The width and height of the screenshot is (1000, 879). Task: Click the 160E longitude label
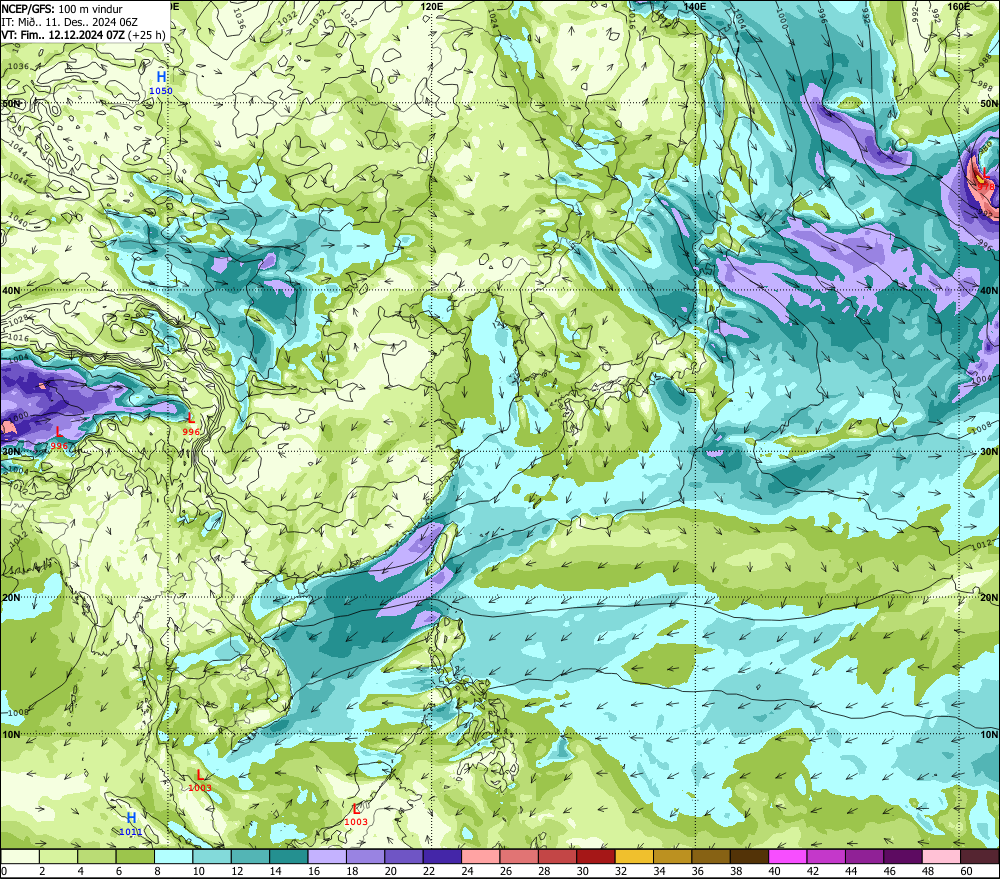959,6
